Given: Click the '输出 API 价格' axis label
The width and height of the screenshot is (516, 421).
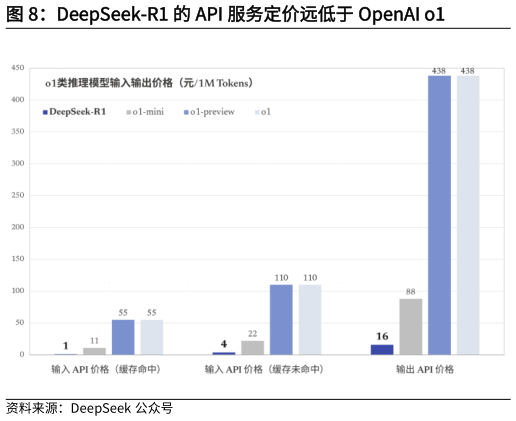Looking at the screenshot, I should coord(425,369).
